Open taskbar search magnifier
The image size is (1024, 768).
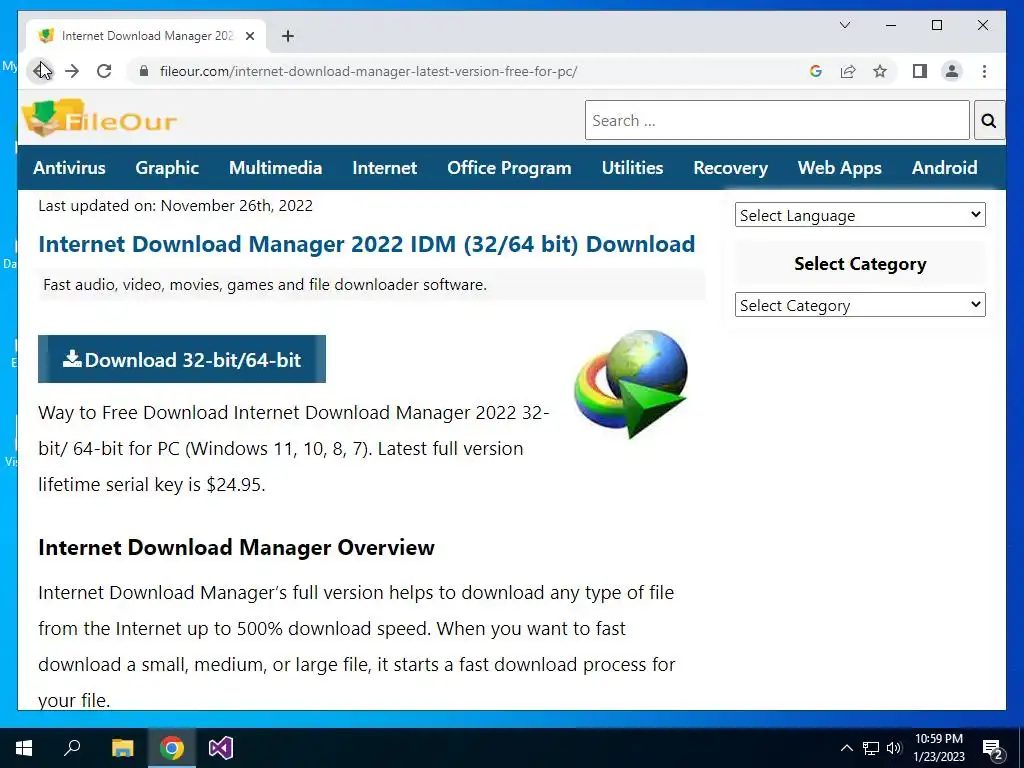(x=72, y=748)
